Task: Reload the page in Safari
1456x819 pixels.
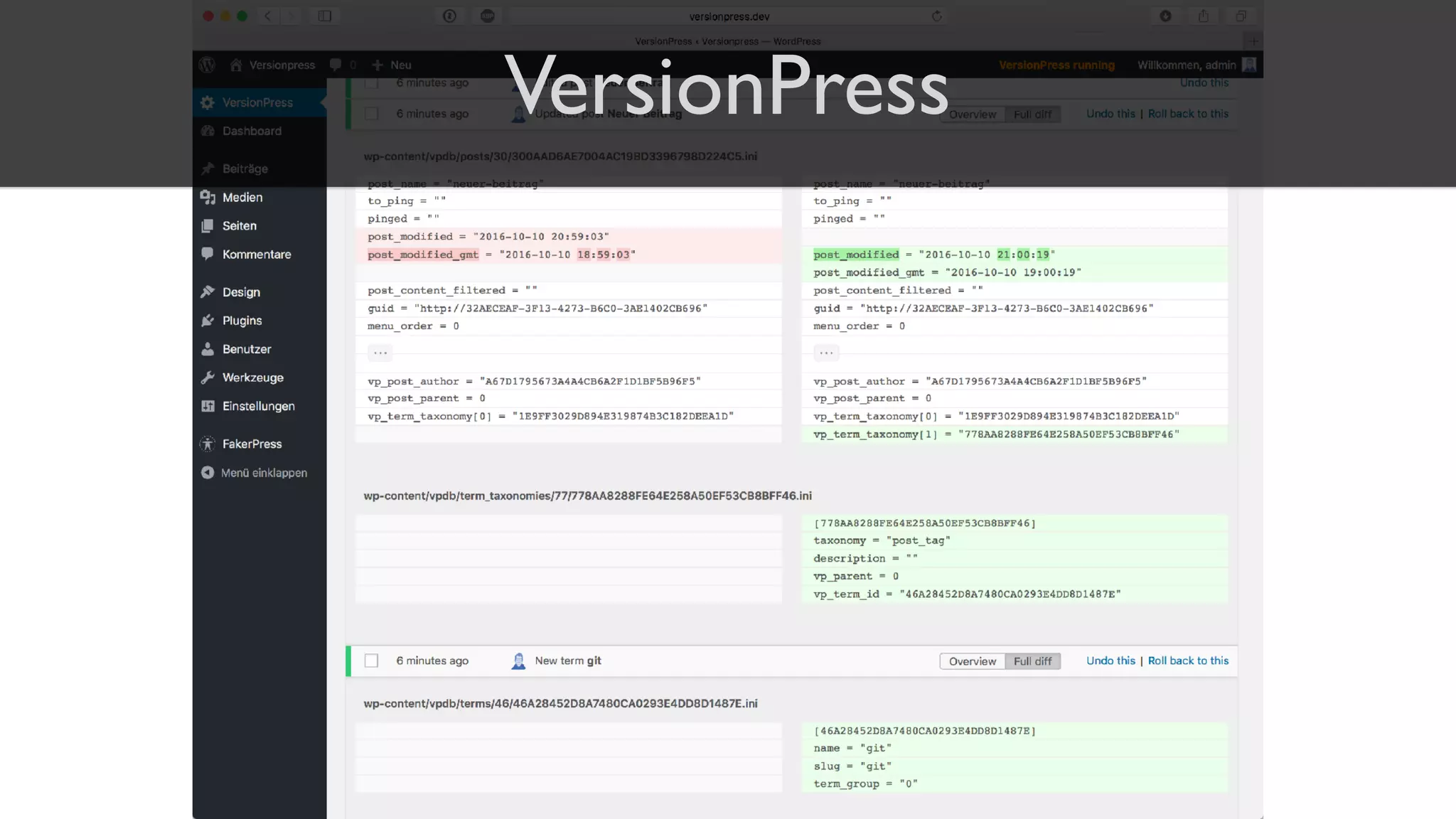Action: click(x=937, y=16)
